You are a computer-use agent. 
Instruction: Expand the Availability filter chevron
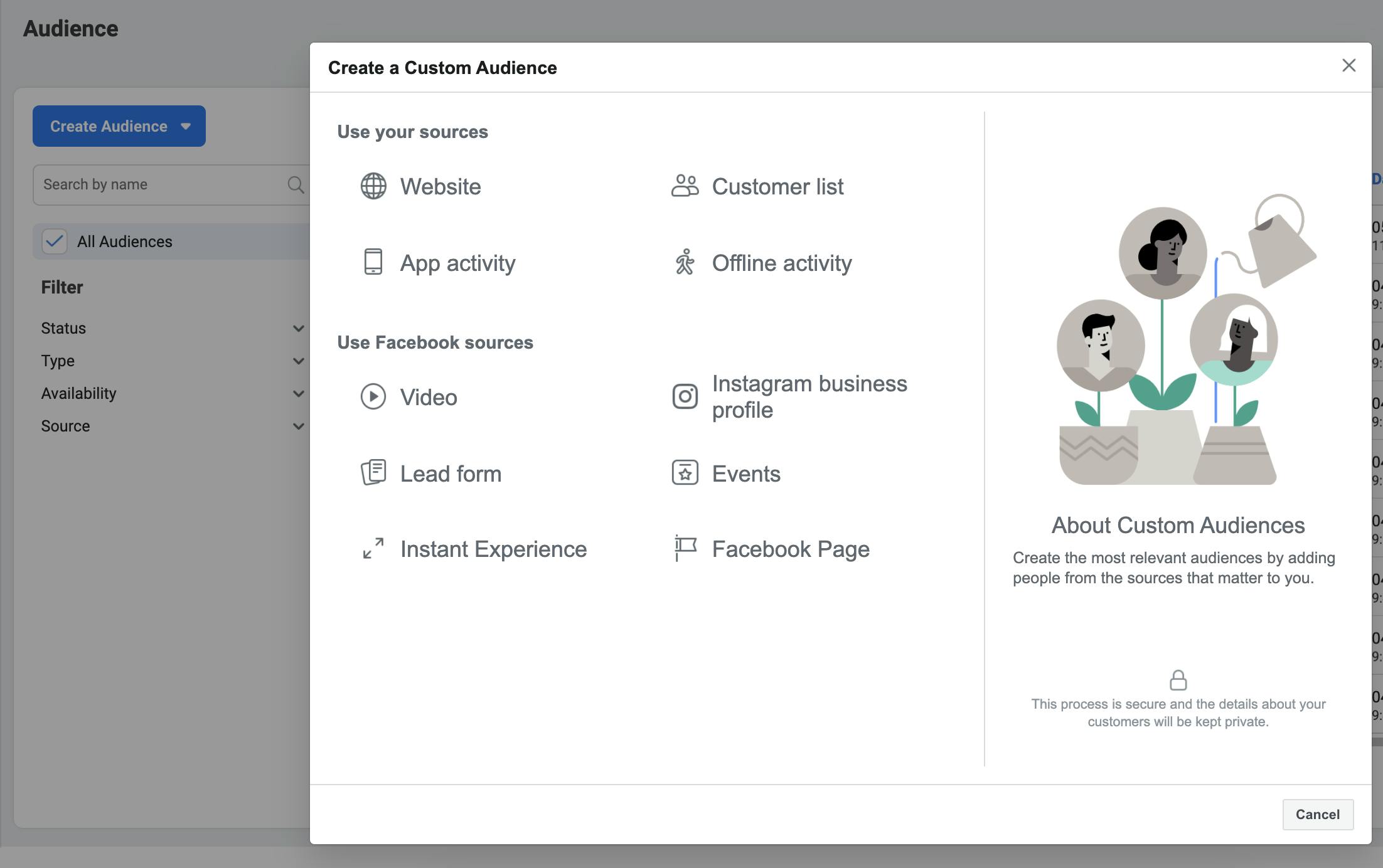coord(299,393)
